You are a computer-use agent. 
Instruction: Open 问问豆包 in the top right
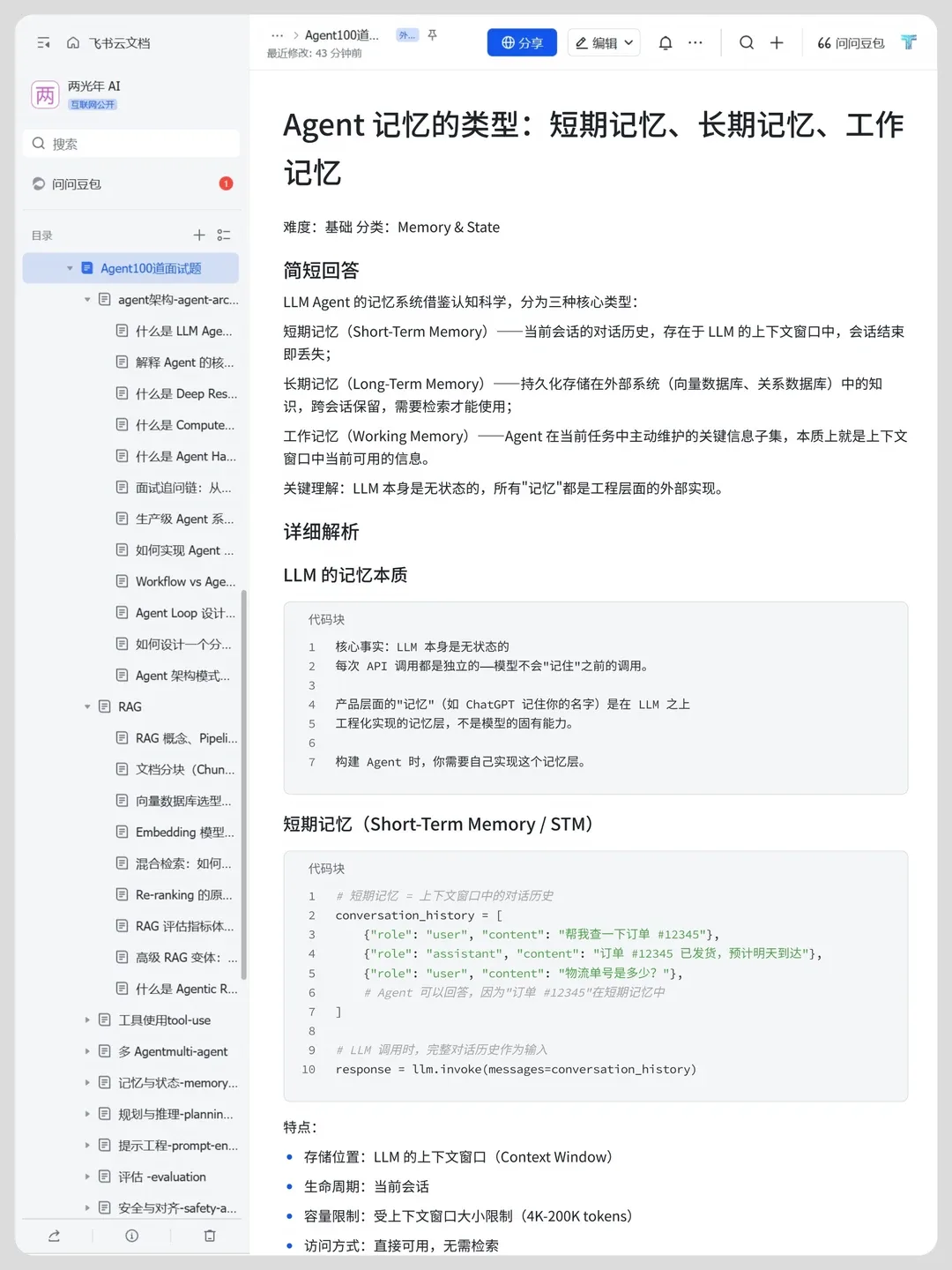(851, 42)
